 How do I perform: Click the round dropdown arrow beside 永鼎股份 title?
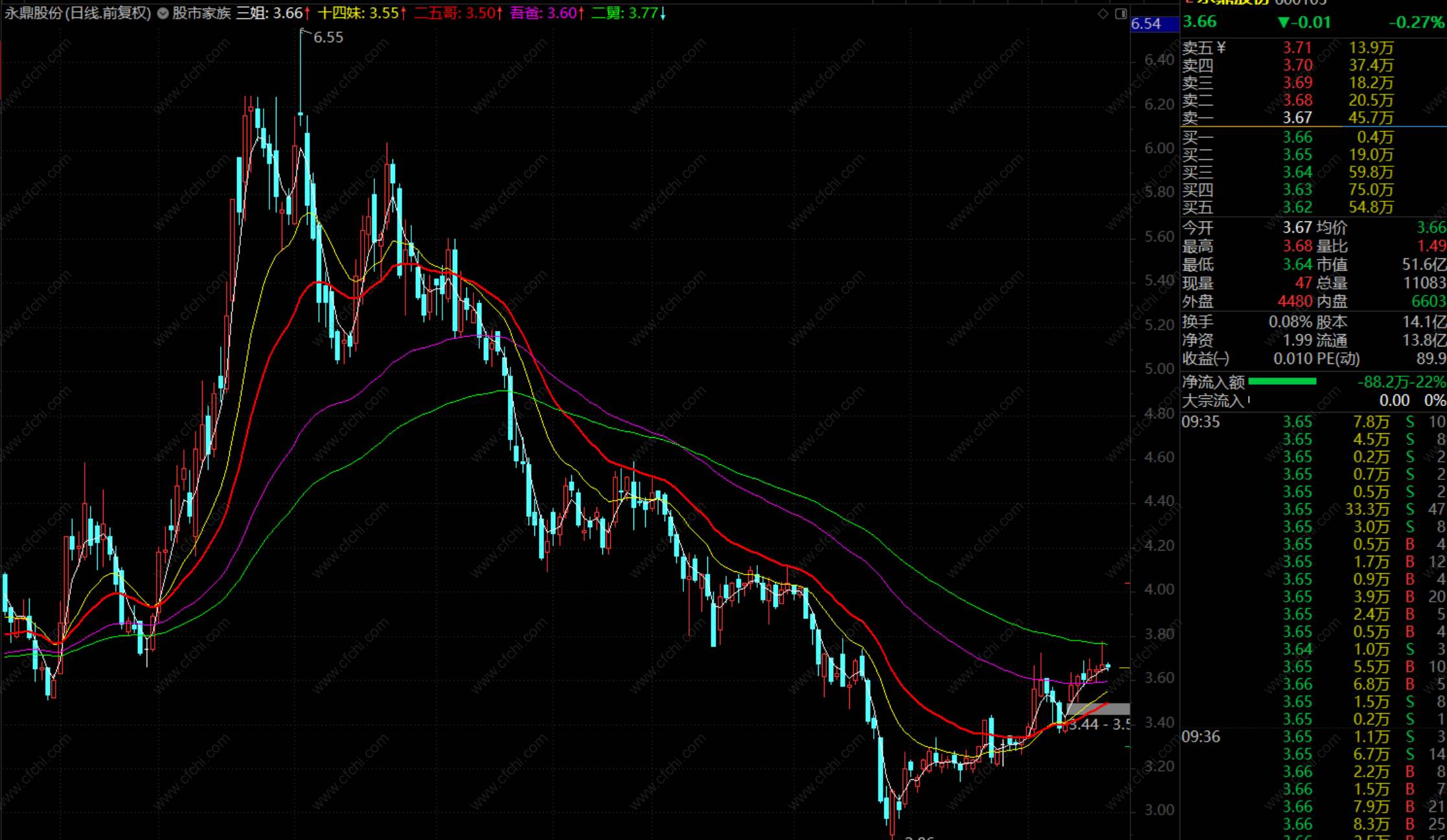click(x=163, y=14)
